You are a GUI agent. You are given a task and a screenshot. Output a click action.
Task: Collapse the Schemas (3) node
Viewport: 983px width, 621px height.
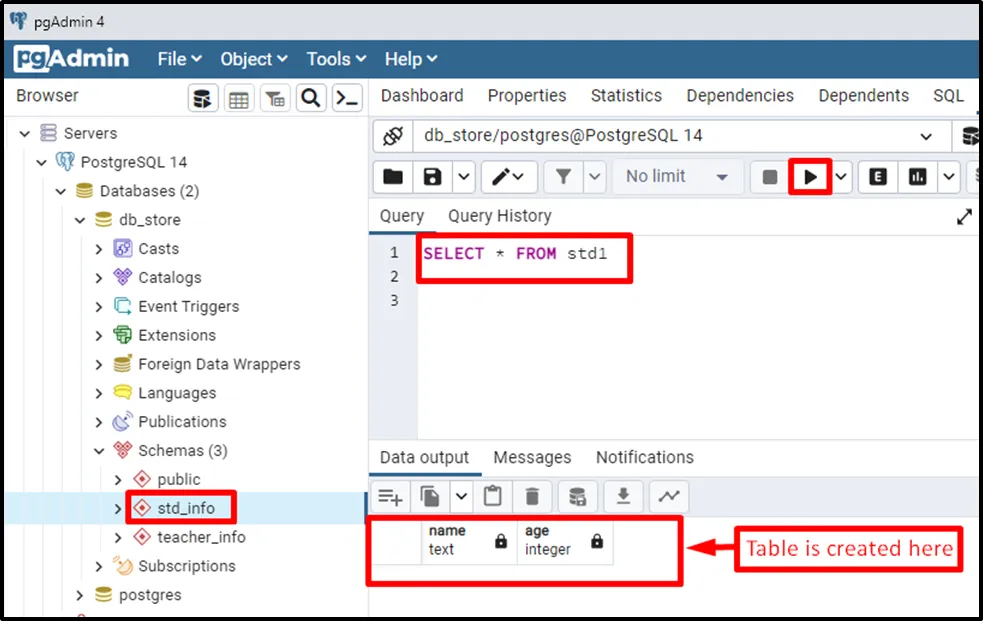tap(99, 451)
